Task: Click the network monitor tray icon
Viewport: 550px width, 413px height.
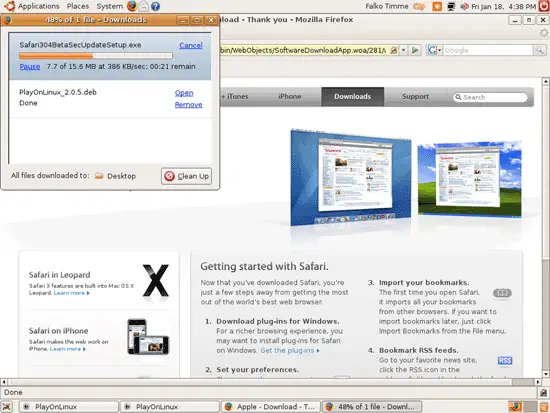Action: pos(451,6)
